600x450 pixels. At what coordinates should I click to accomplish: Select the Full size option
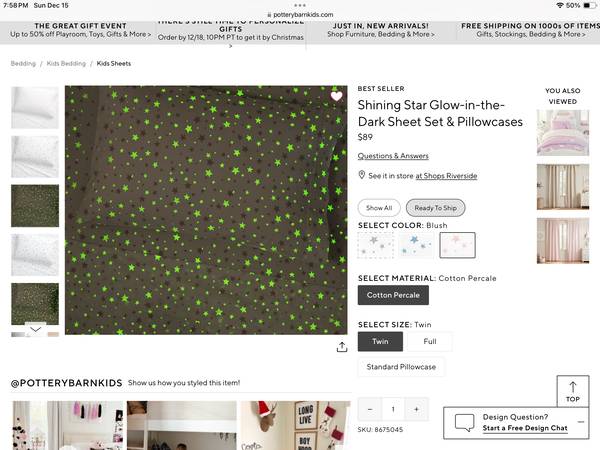pyautogui.click(x=430, y=341)
